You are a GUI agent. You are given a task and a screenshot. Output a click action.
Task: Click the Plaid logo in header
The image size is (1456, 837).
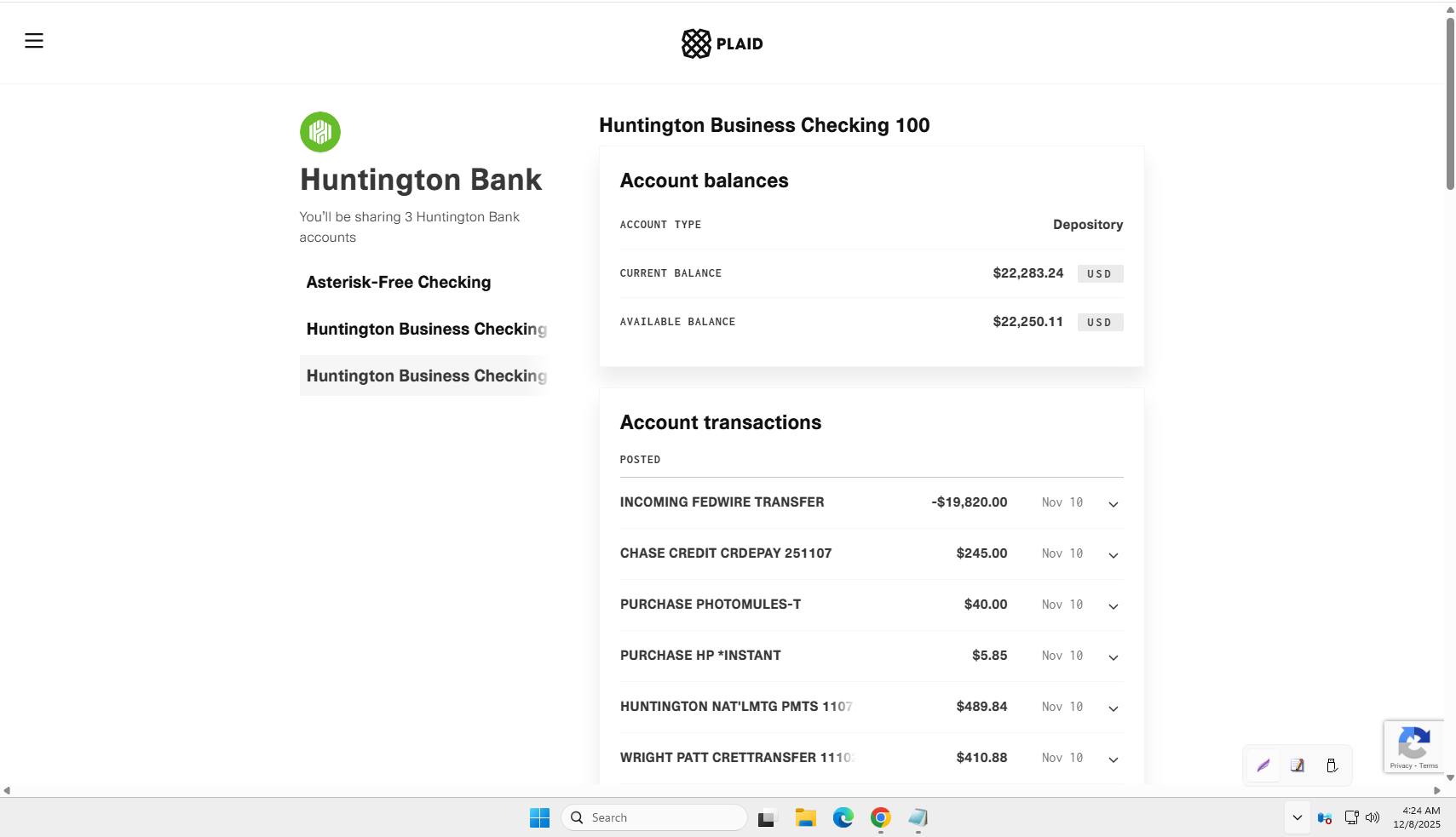click(x=722, y=43)
